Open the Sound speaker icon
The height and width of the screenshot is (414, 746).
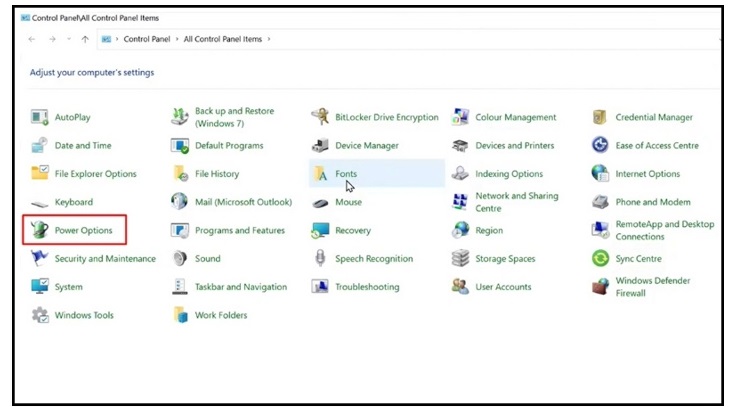click(180, 259)
